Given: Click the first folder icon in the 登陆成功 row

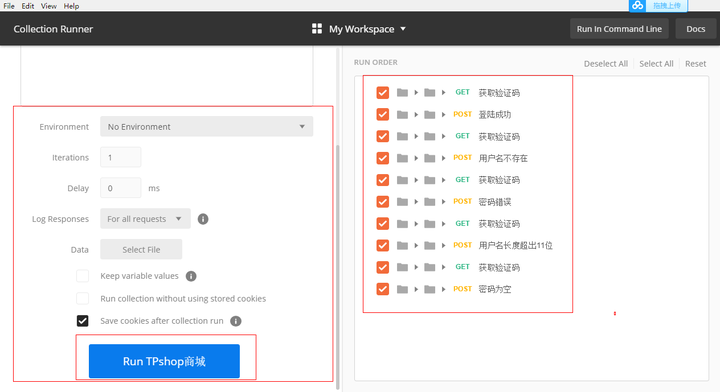Looking at the screenshot, I should coord(402,114).
